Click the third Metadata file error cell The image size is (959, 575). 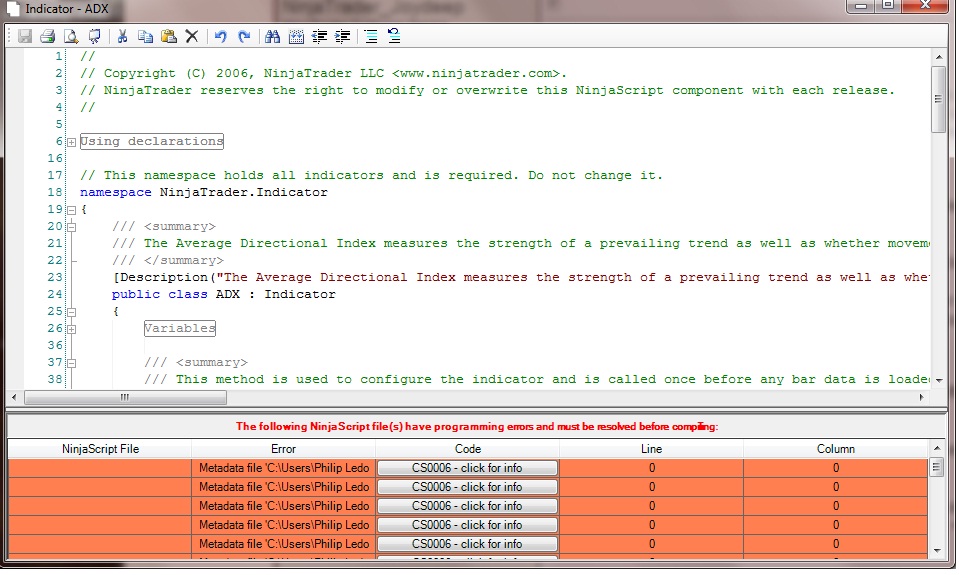[284, 506]
